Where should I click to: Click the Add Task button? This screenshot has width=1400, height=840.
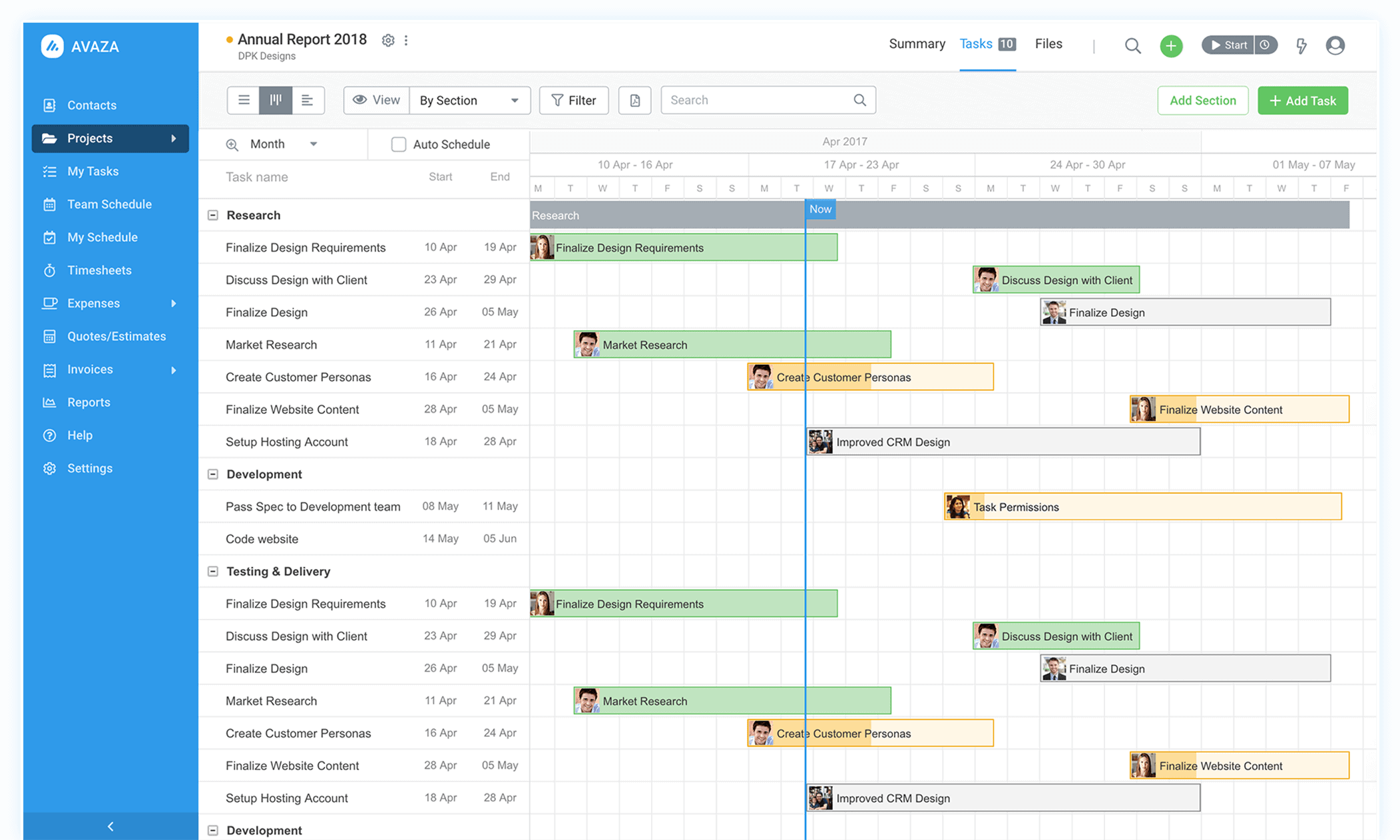point(1302,100)
